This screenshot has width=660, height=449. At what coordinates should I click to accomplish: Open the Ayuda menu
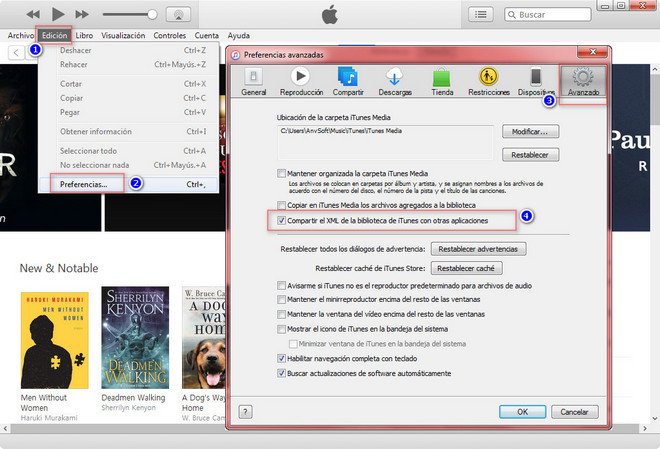[x=239, y=35]
